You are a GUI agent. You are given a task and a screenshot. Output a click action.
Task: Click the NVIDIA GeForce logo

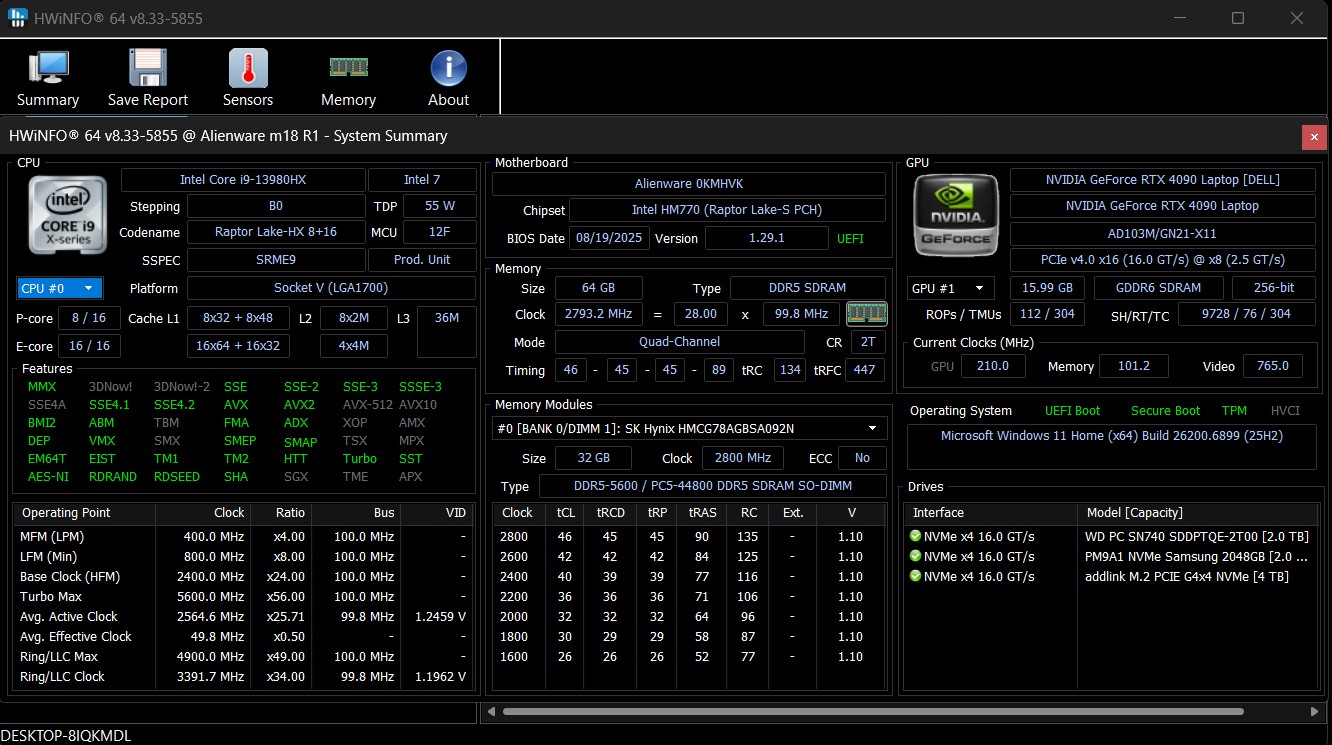click(955, 215)
